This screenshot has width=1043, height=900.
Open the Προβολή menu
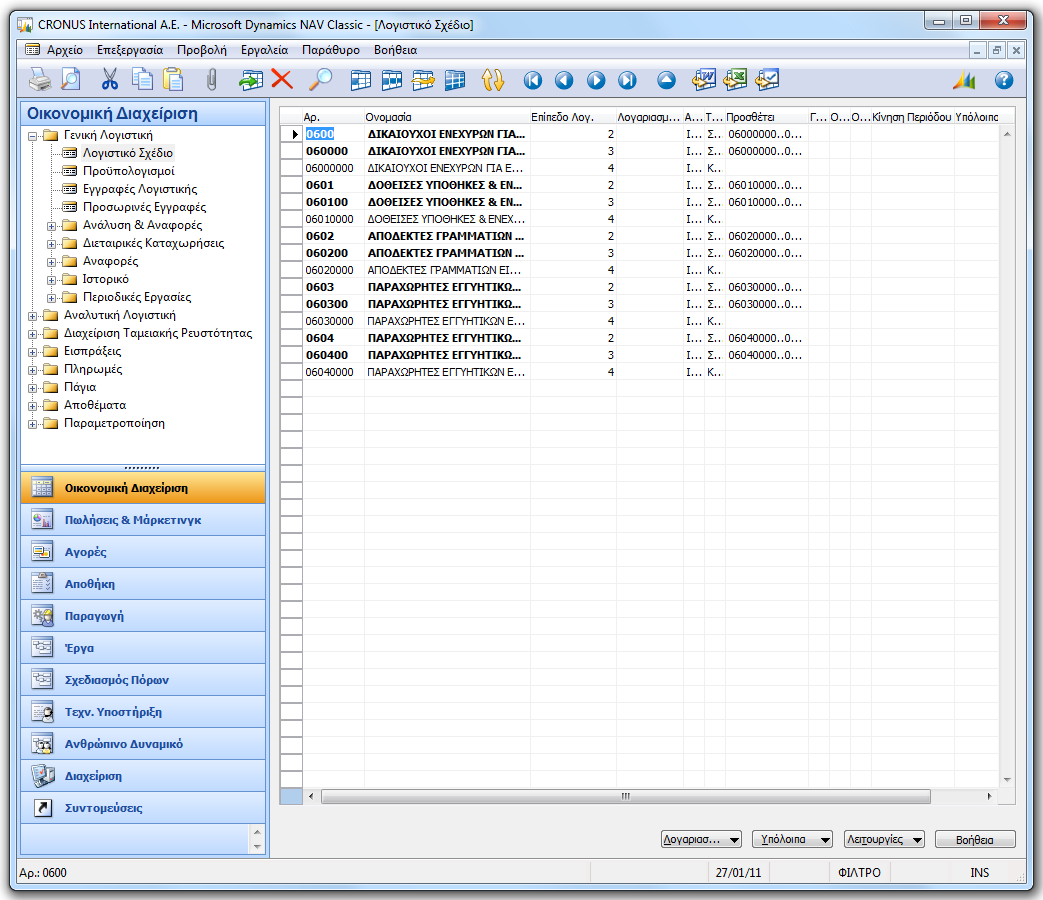click(202, 50)
